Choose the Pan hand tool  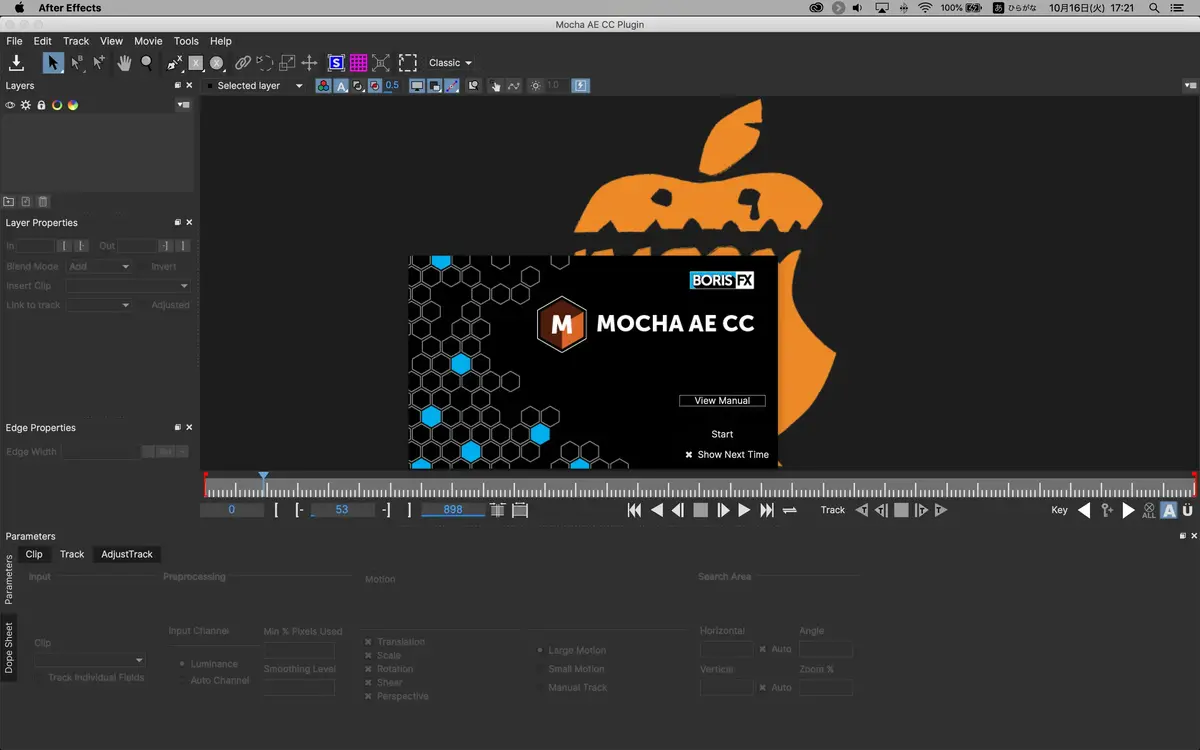[124, 63]
